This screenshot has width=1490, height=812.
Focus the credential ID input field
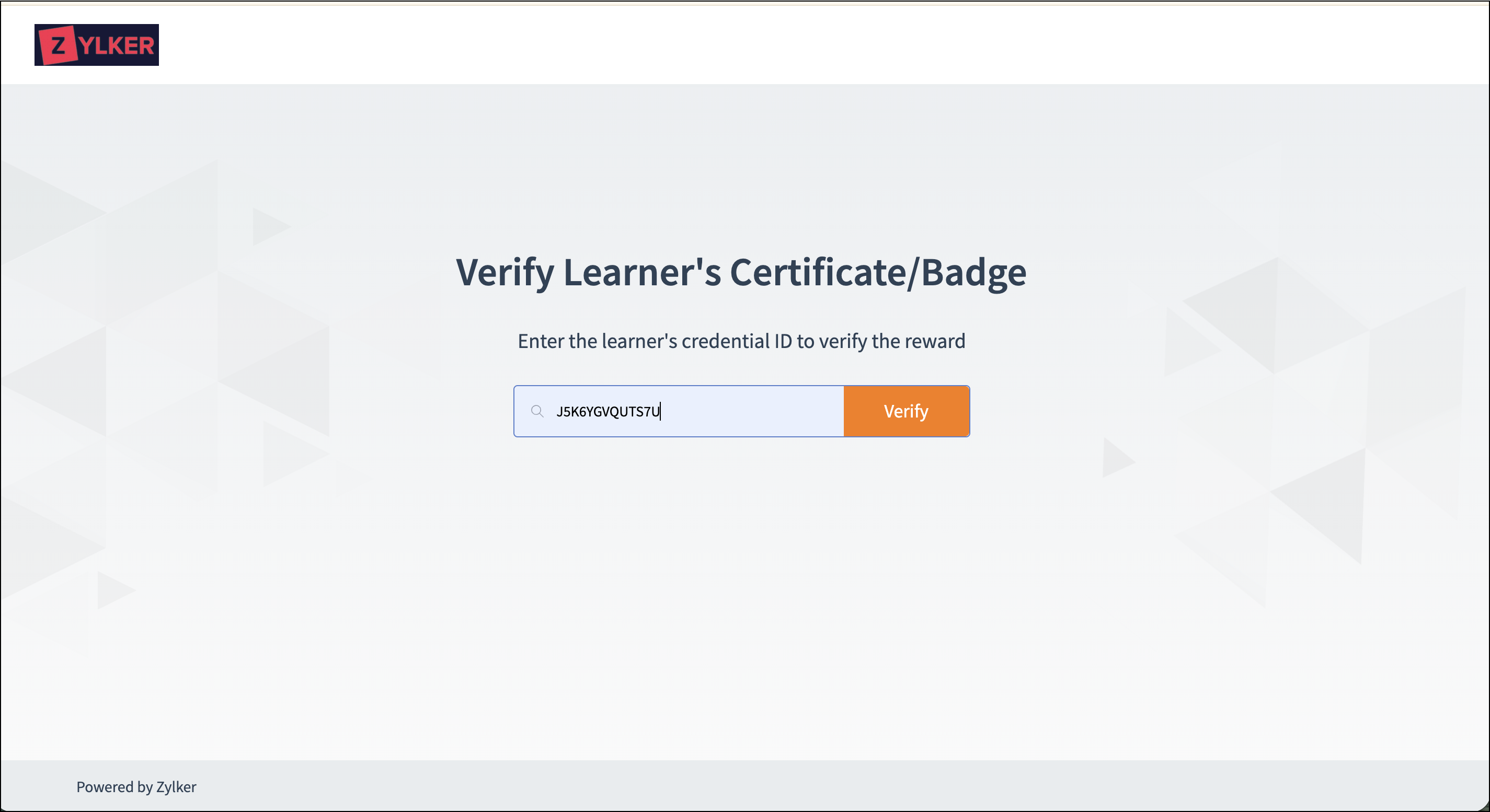(694, 411)
